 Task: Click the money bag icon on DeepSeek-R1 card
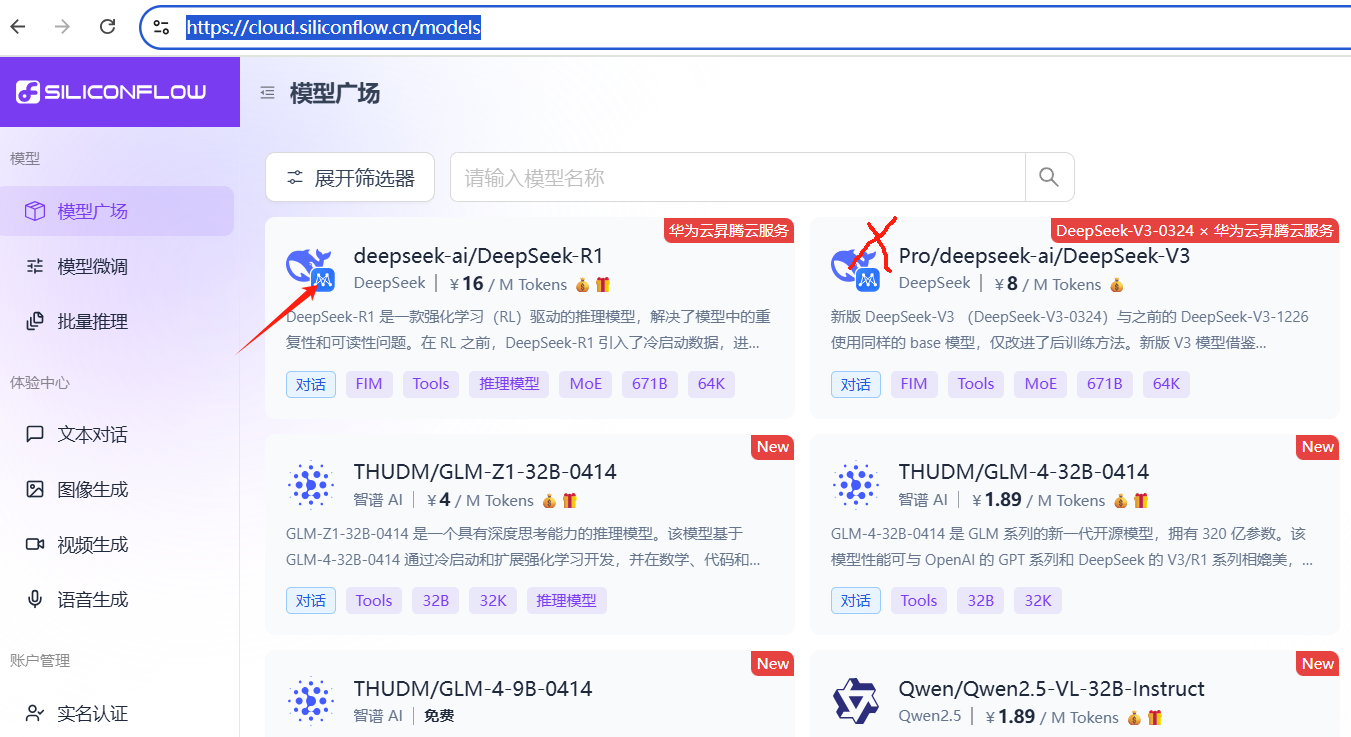[582, 284]
